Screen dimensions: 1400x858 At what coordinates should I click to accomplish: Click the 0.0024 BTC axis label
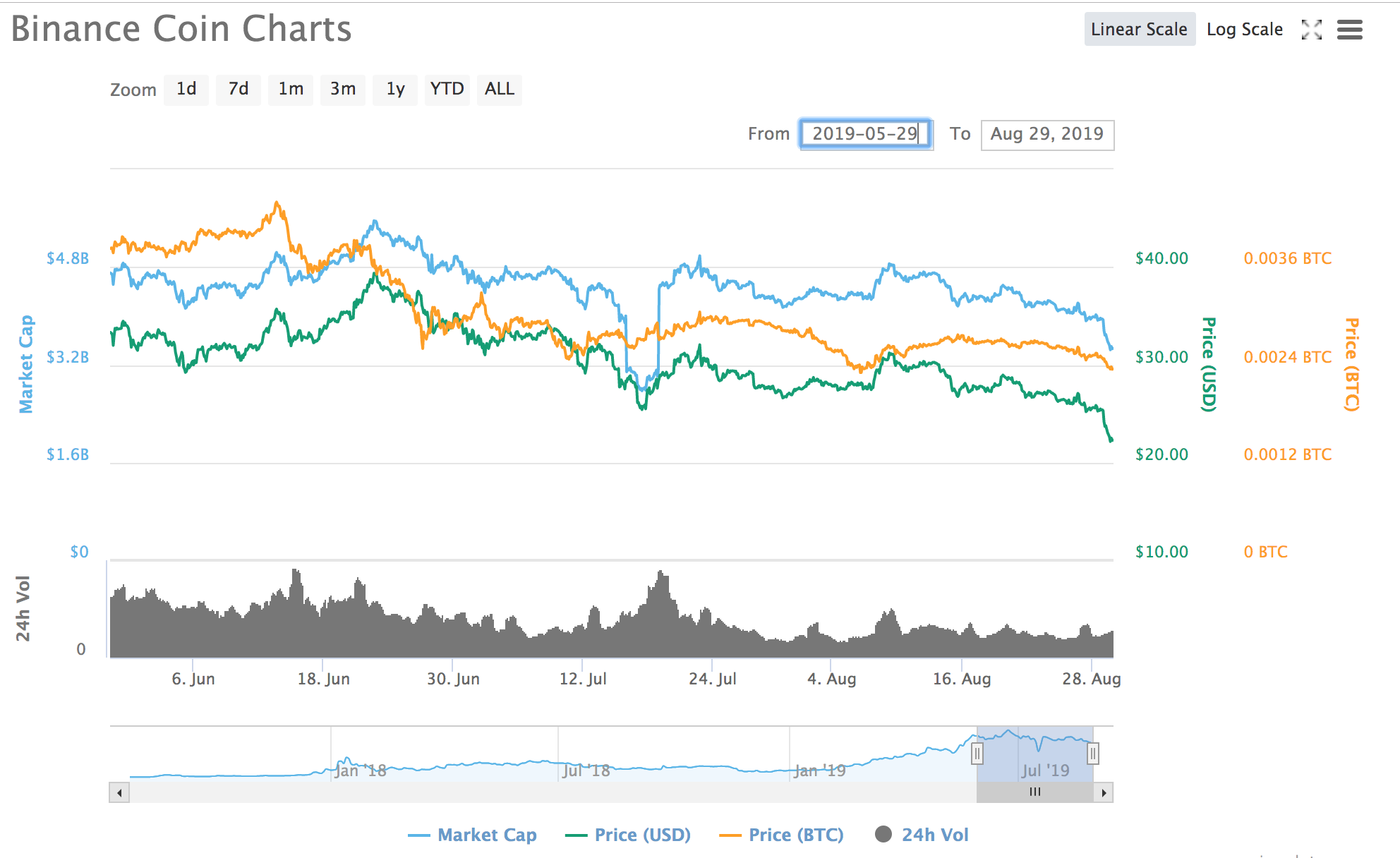1288,357
